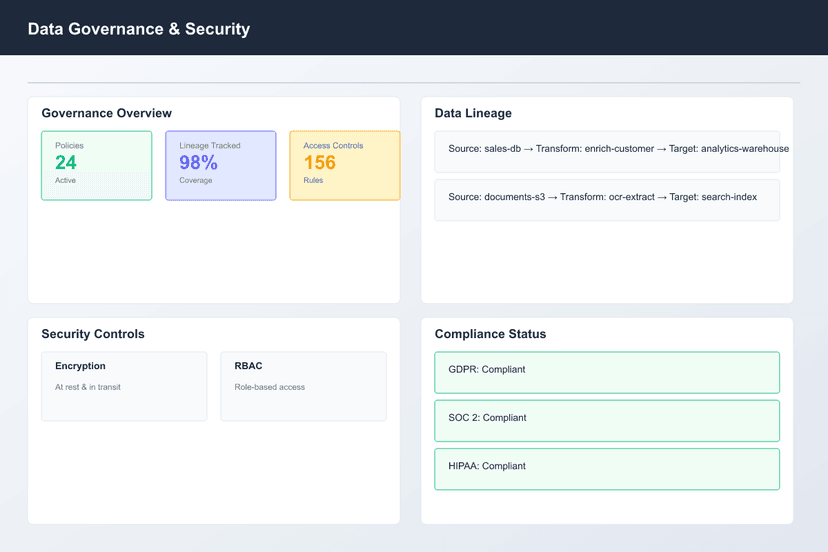This screenshot has height=552, width=828.
Task: Select the documents-s3 to search-index lineage row
Action: coord(607,200)
